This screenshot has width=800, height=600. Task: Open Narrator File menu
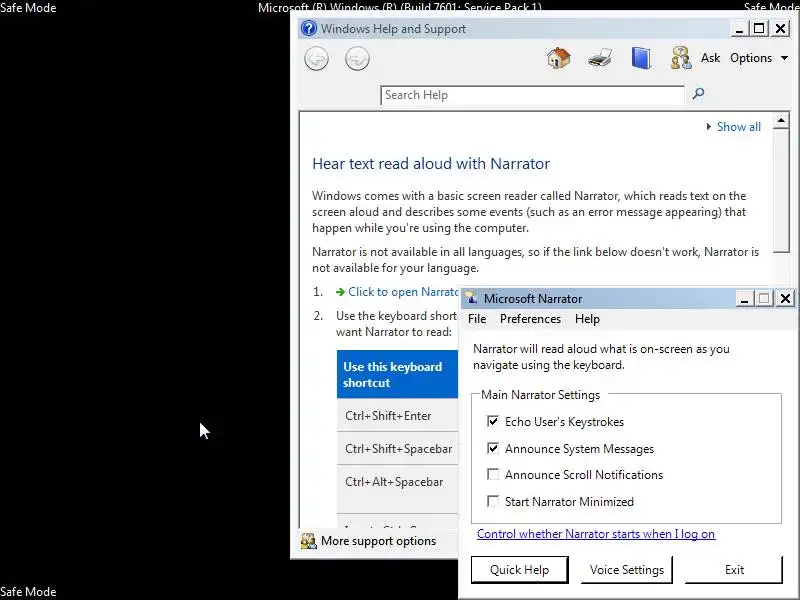pyautogui.click(x=477, y=319)
